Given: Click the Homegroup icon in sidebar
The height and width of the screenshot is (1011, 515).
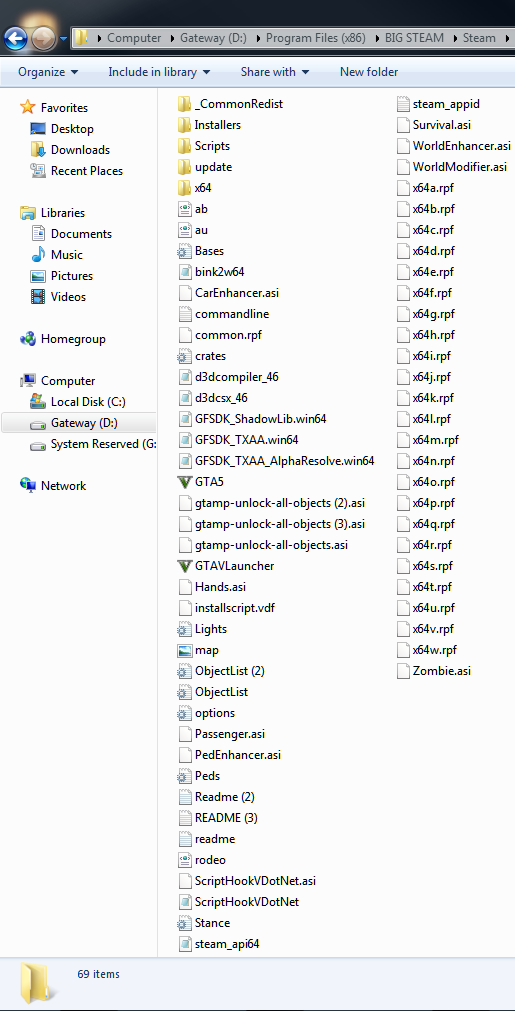Looking at the screenshot, I should pos(28,339).
